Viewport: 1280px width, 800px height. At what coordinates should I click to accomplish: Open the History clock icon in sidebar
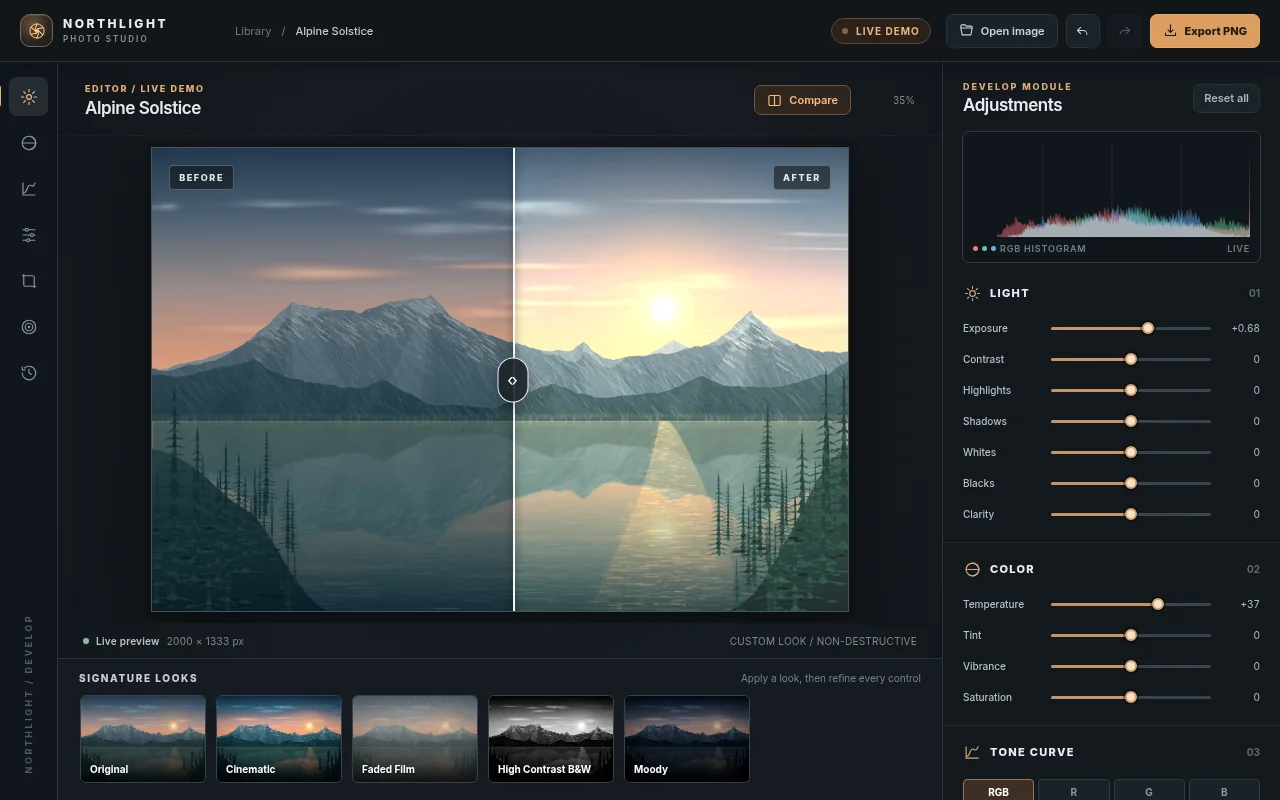point(29,373)
